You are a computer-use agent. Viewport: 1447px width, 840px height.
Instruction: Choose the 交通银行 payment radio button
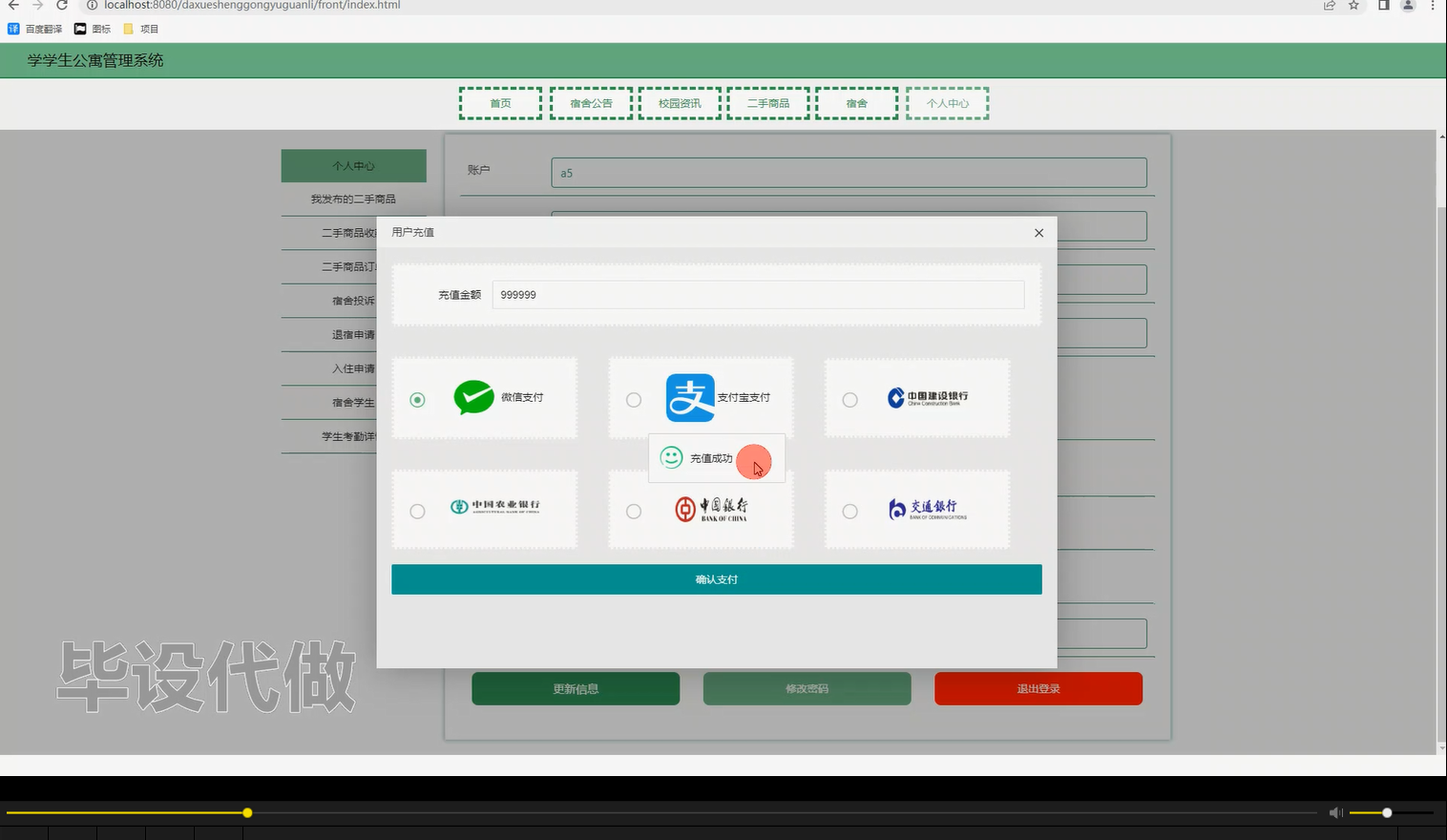click(849, 511)
